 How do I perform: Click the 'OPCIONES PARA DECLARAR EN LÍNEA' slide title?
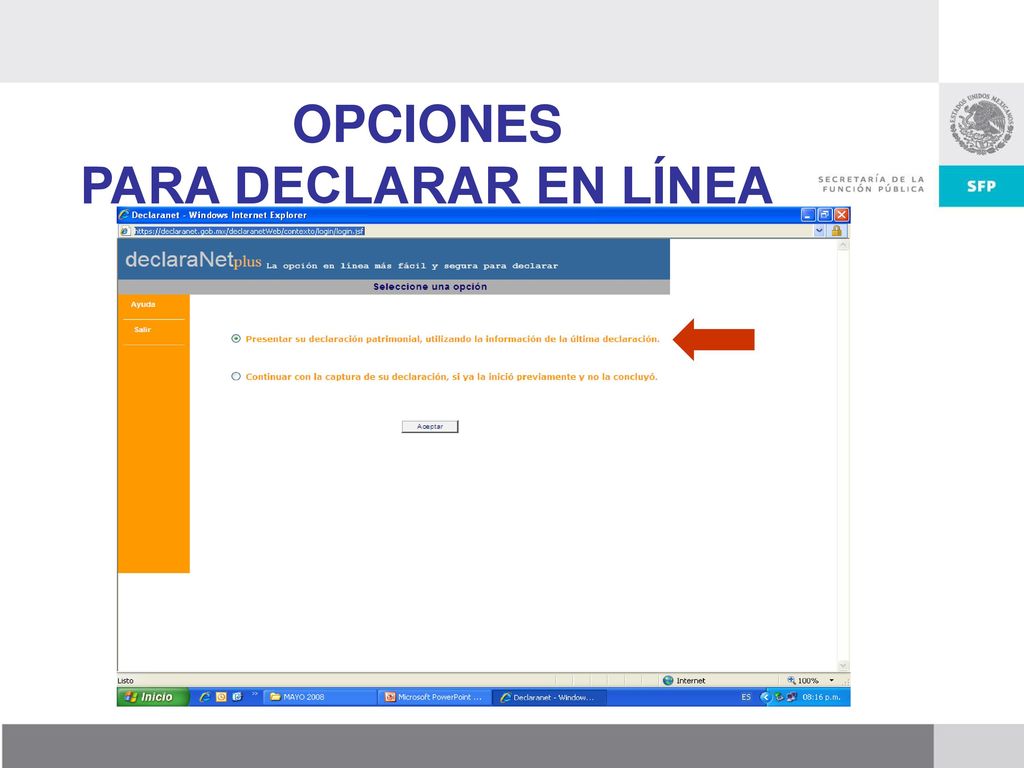[427, 154]
